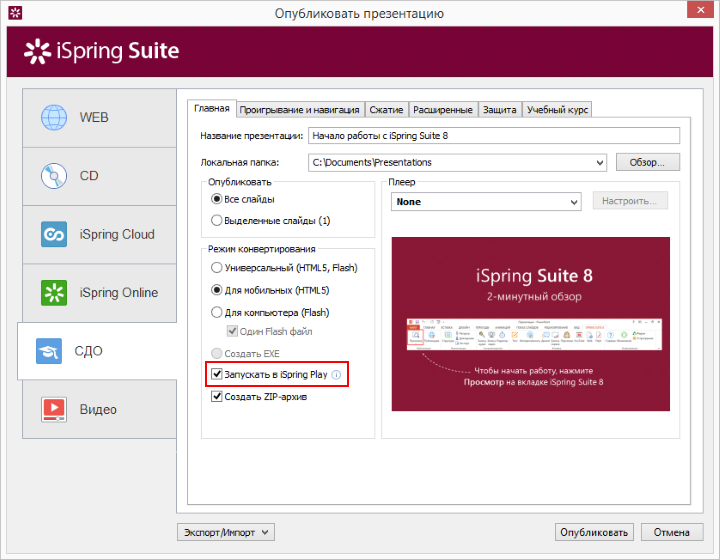
Task: Open the Проигрывание и навигация tab
Action: (300, 110)
